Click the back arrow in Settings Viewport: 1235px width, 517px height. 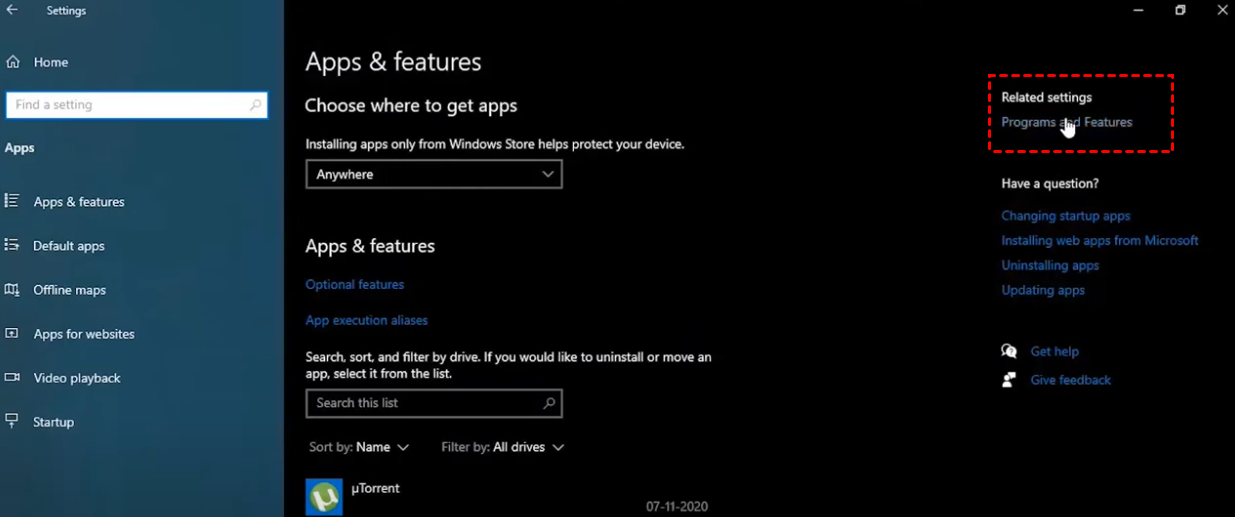[x=12, y=10]
